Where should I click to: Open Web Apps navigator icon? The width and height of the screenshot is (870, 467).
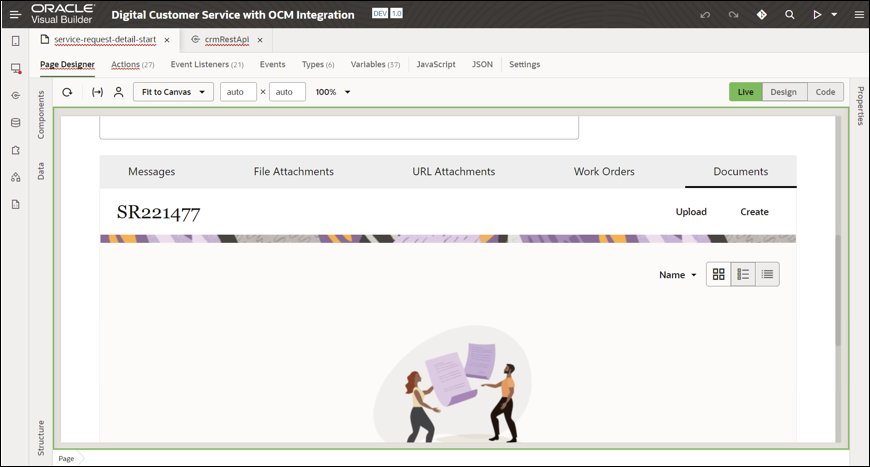[x=16, y=68]
